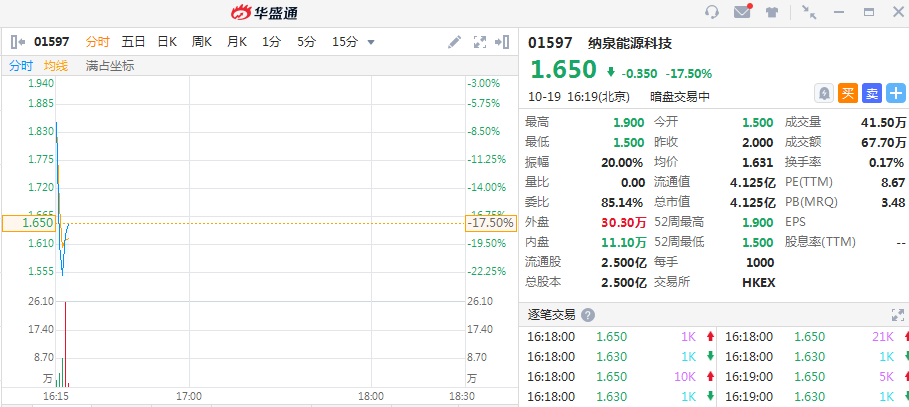Switch to 日K chart tab
The image size is (909, 407).
pyautogui.click(x=168, y=42)
